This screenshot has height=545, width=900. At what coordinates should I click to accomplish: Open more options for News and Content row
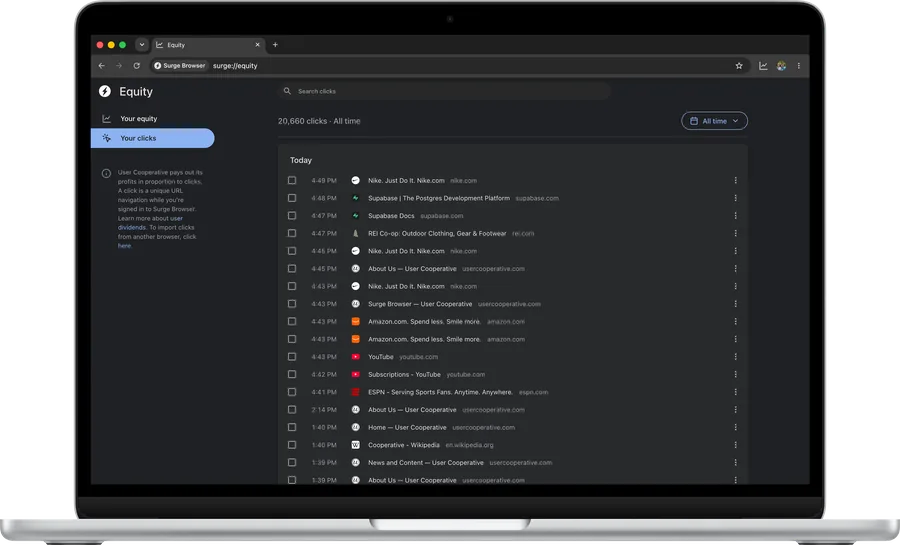[735, 462]
